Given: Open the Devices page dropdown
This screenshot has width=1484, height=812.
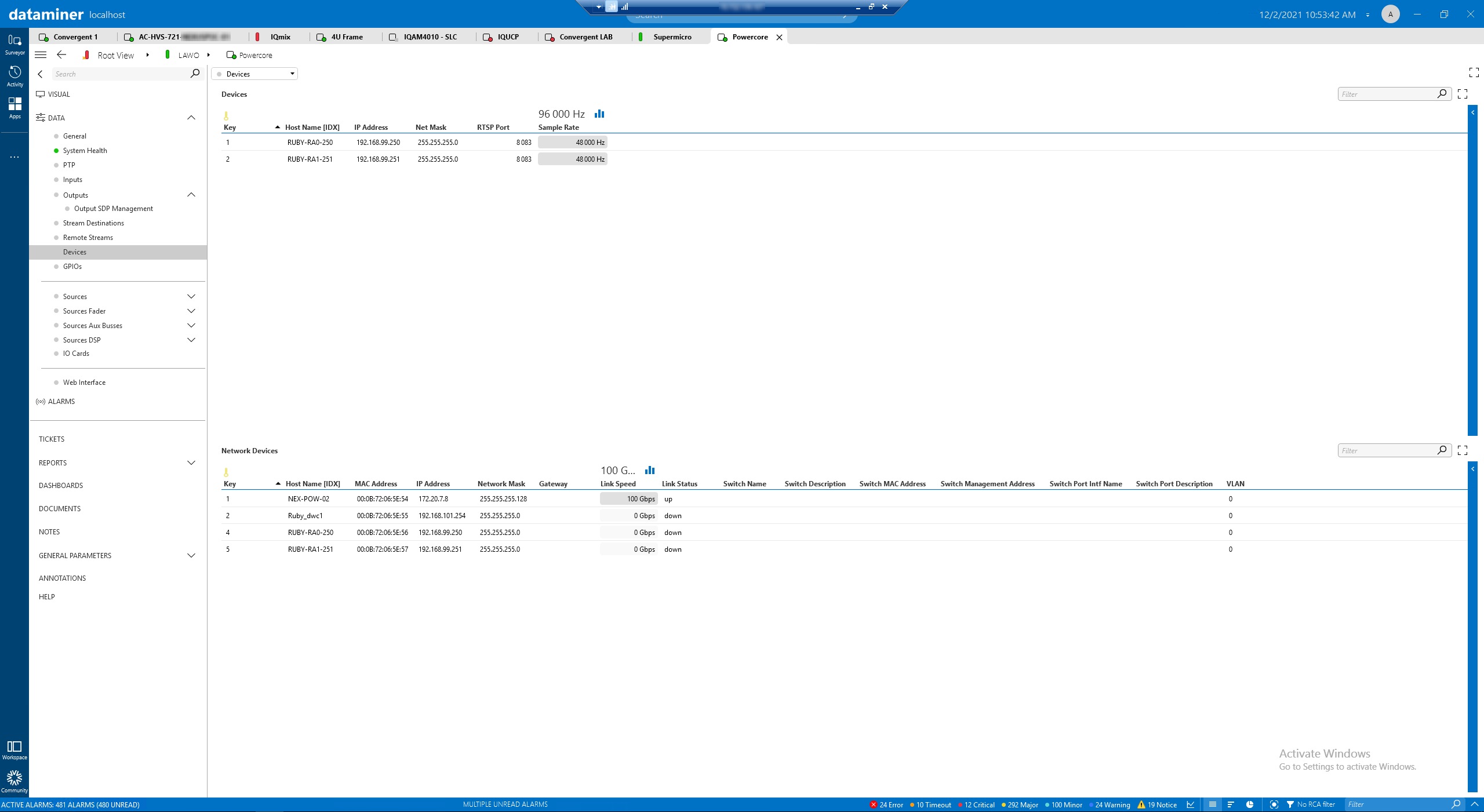Looking at the screenshot, I should [x=255, y=74].
